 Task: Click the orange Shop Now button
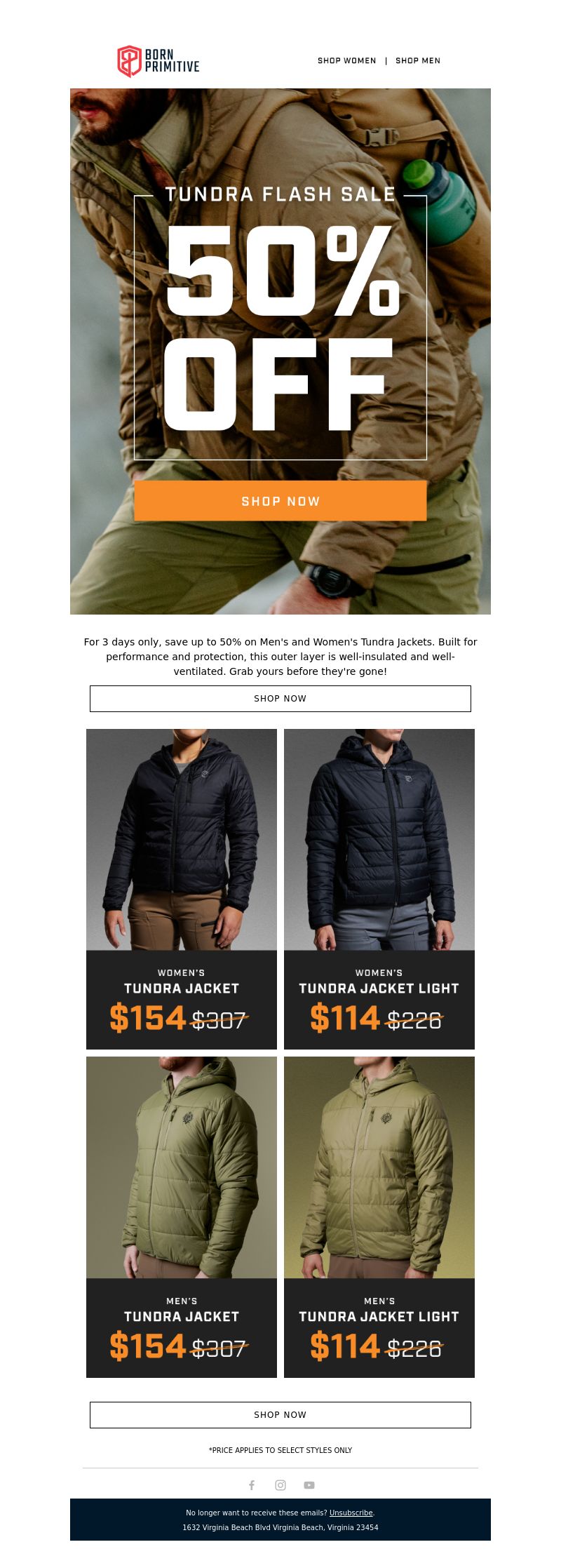click(280, 501)
